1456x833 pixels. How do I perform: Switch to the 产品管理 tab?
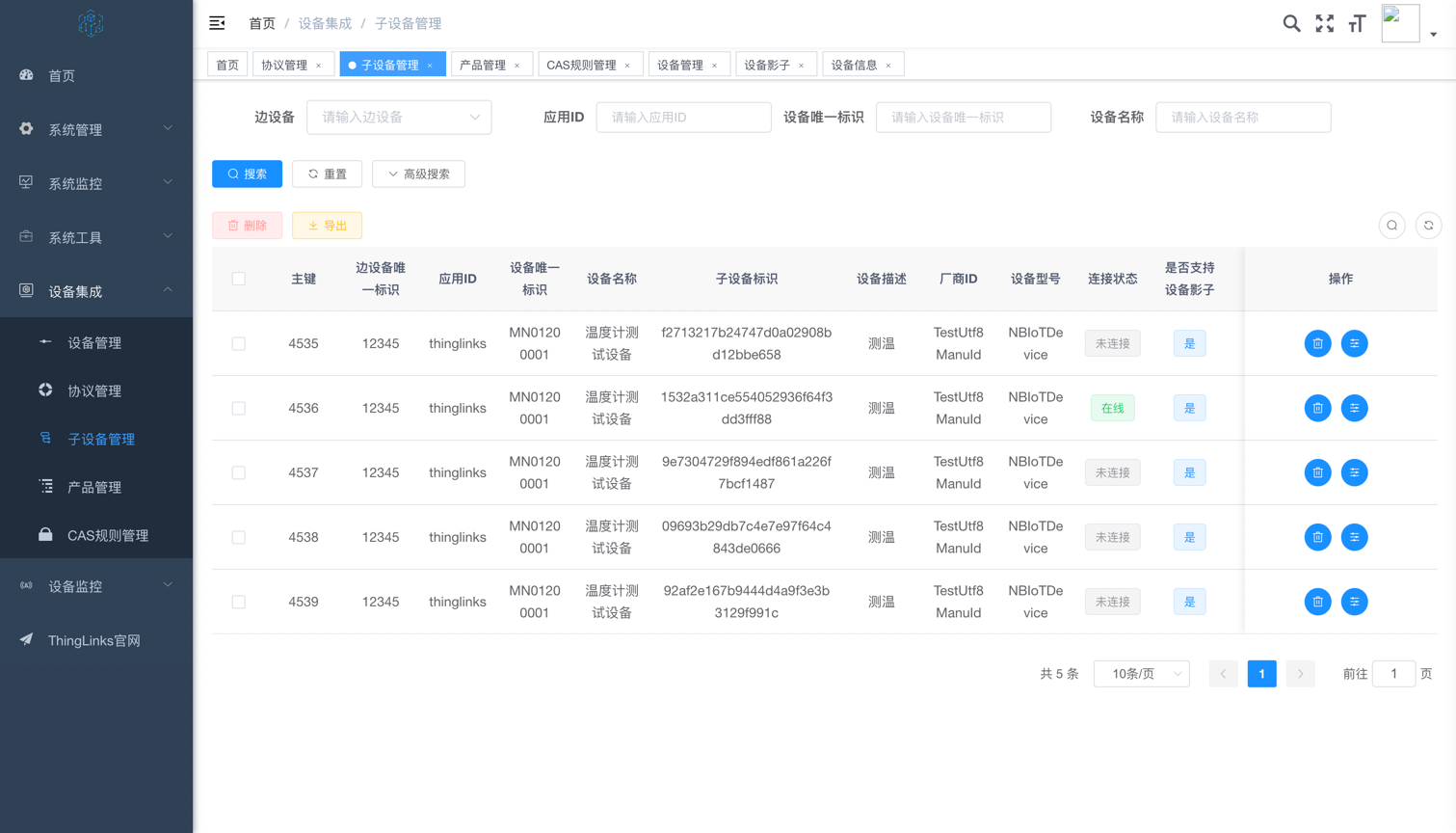pyautogui.click(x=485, y=63)
